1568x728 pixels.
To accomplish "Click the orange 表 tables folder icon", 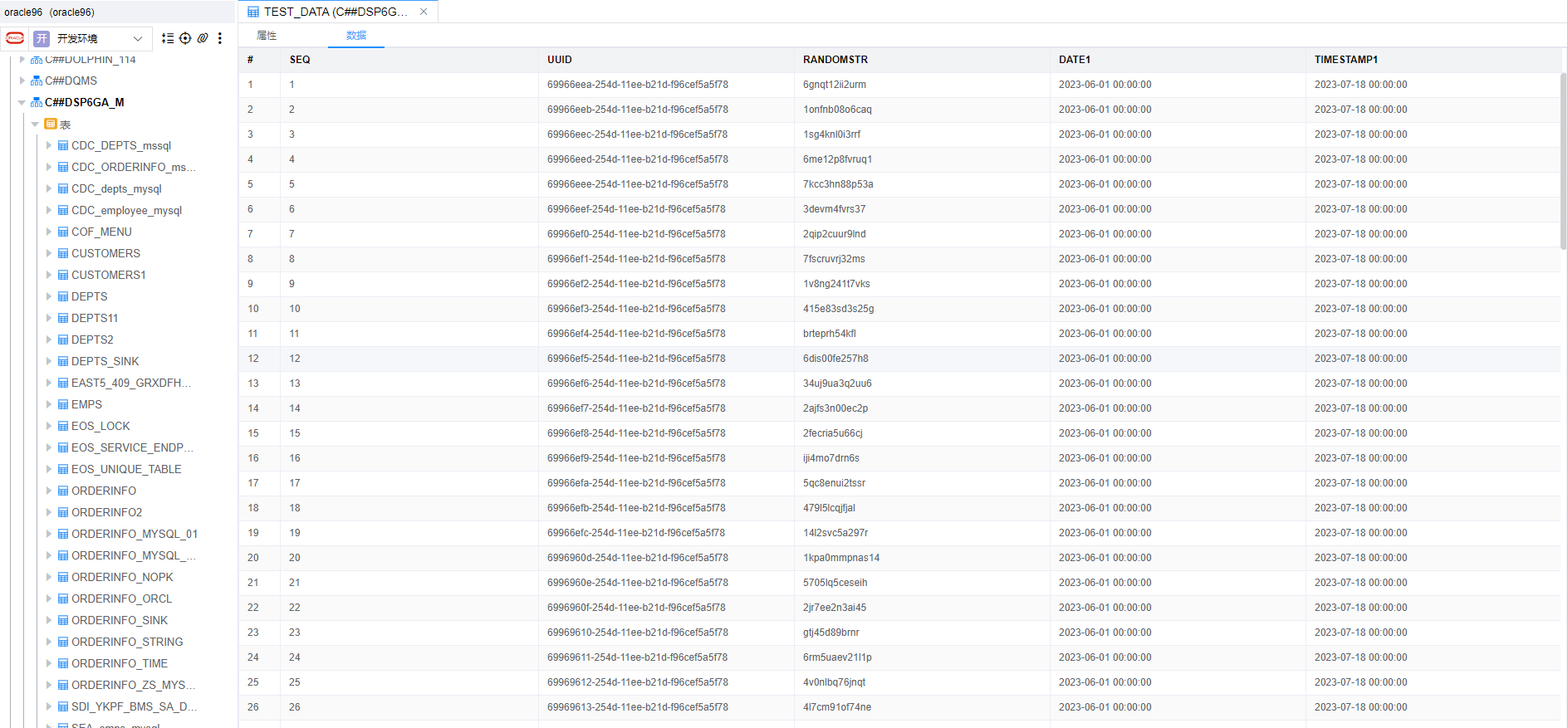I will pos(51,124).
